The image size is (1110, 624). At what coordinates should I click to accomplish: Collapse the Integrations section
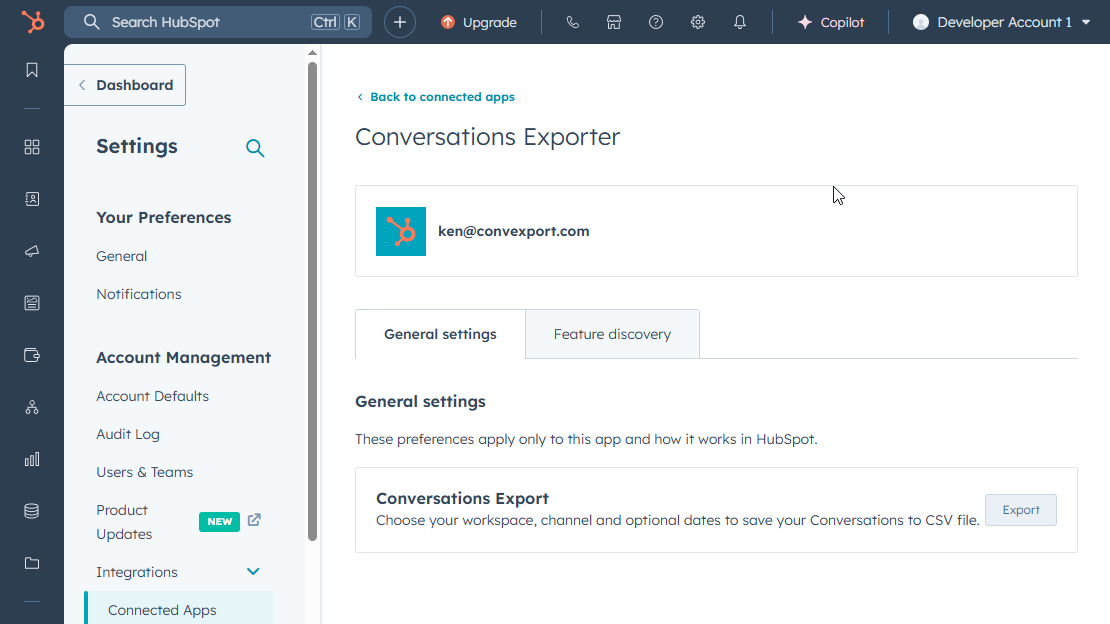[253, 571]
